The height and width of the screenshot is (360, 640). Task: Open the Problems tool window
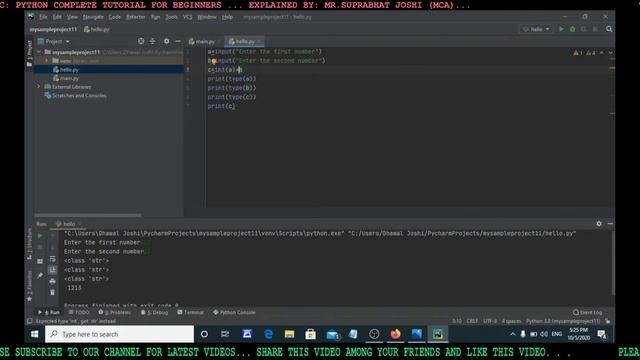pyautogui.click(x=115, y=312)
